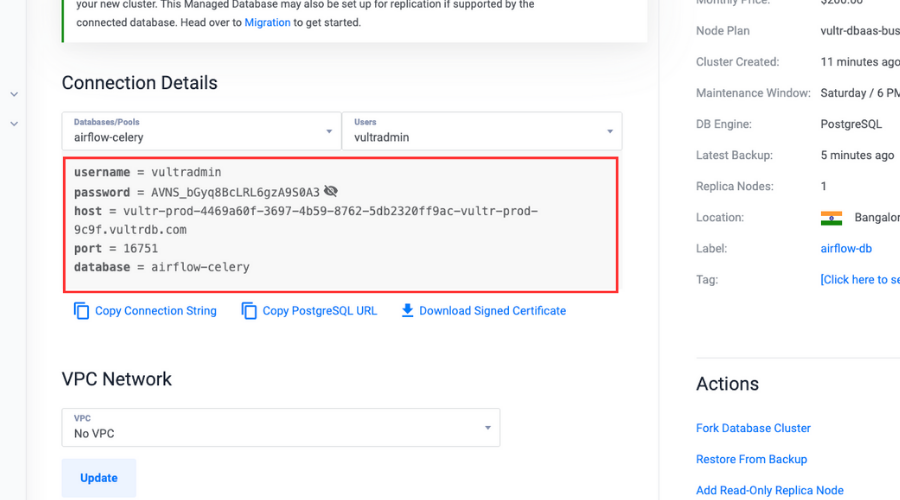The height and width of the screenshot is (500, 900).
Task: Click the India flag icon next to Location
Action: [x=831, y=218]
